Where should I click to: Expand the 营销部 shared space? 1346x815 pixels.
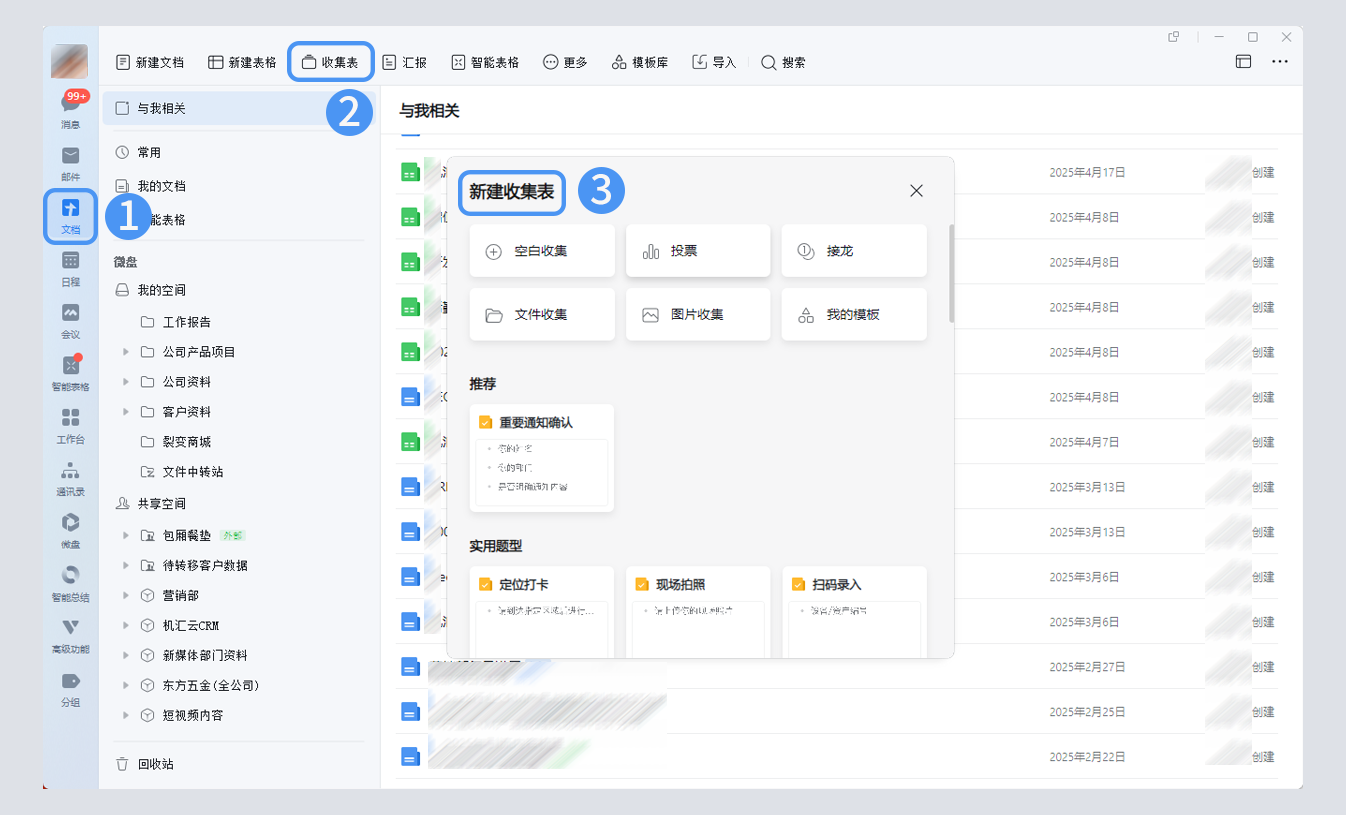tap(126, 595)
